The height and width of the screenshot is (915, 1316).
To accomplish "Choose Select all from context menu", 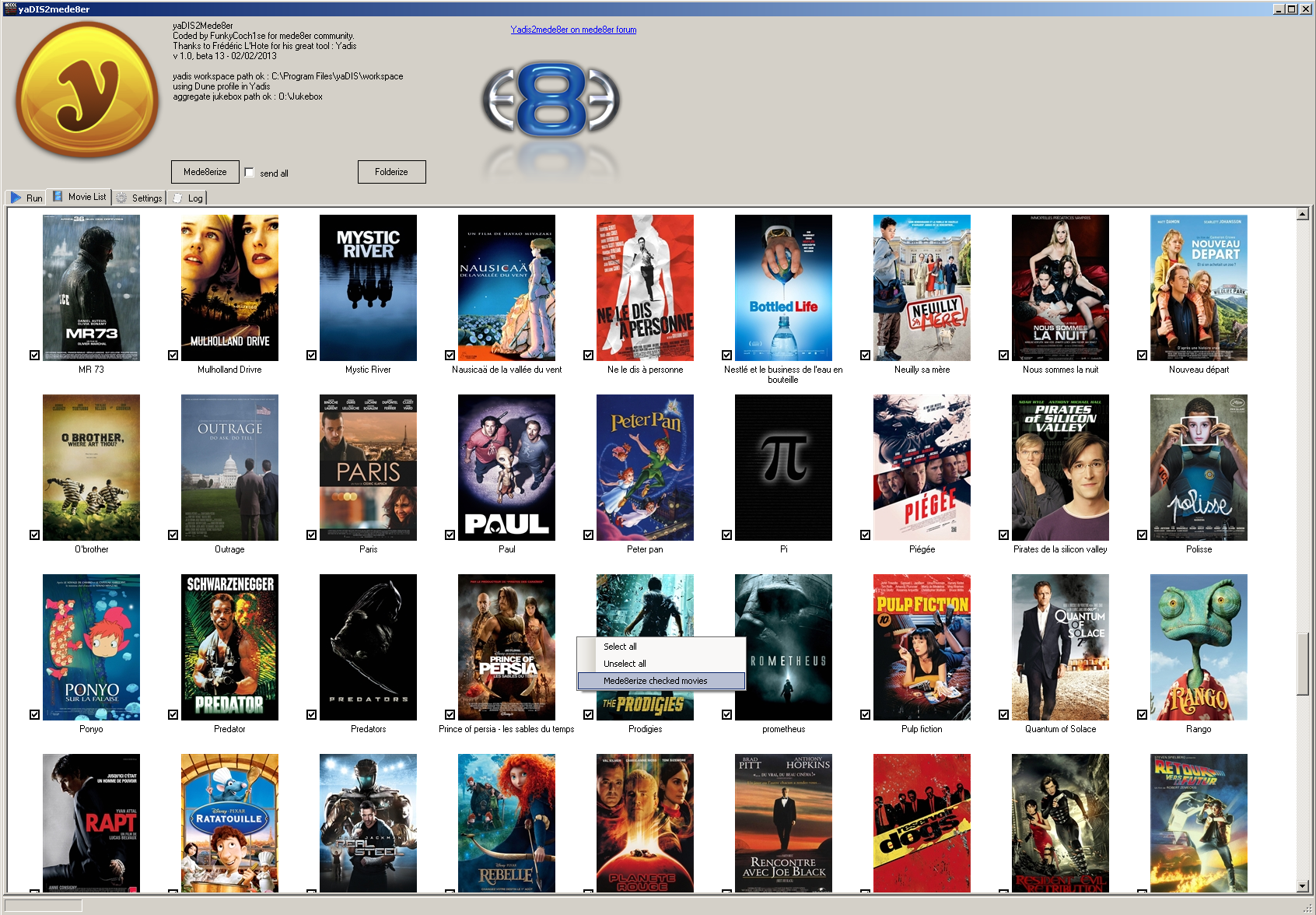I will [x=661, y=647].
